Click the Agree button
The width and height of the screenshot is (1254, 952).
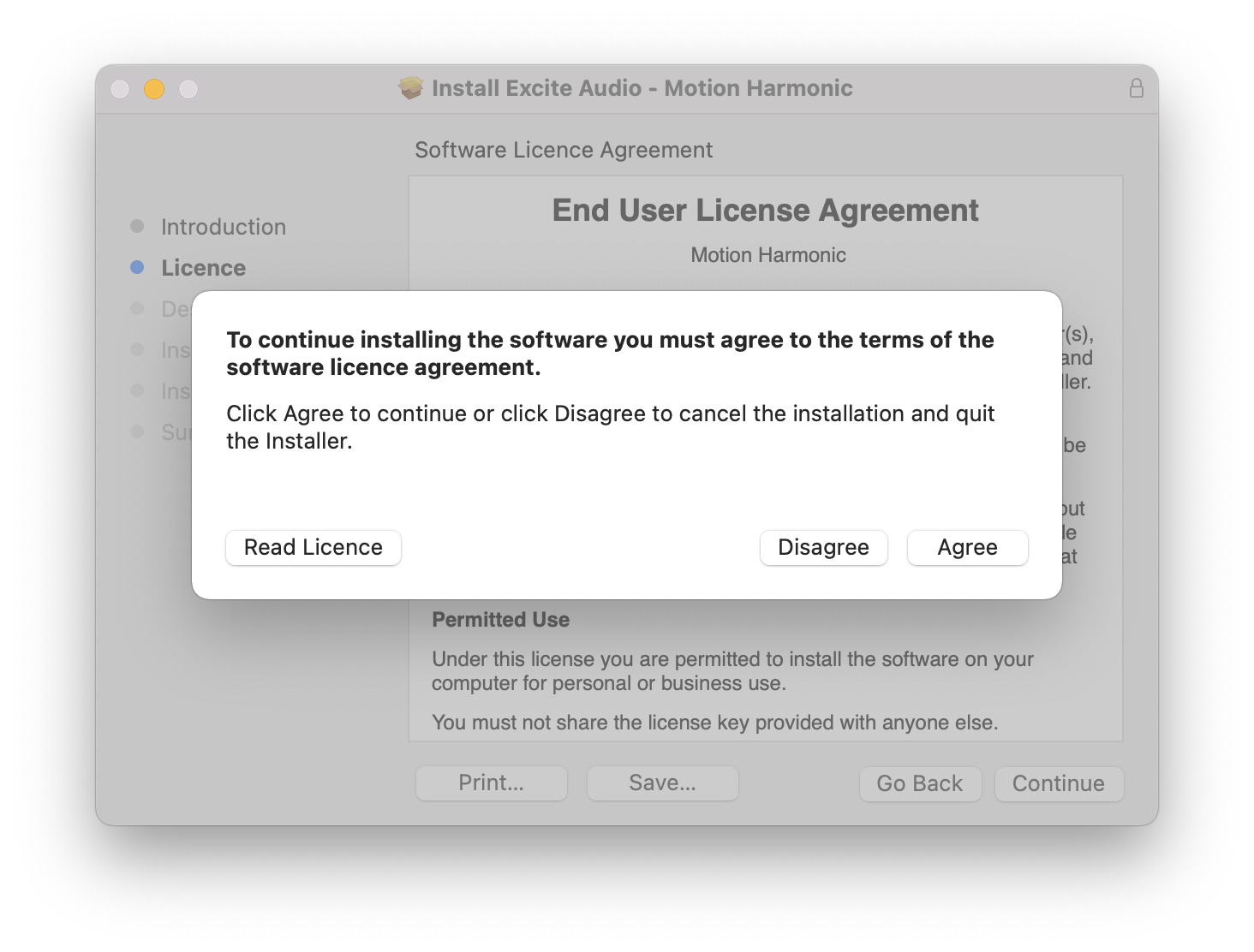pyautogui.click(x=967, y=547)
